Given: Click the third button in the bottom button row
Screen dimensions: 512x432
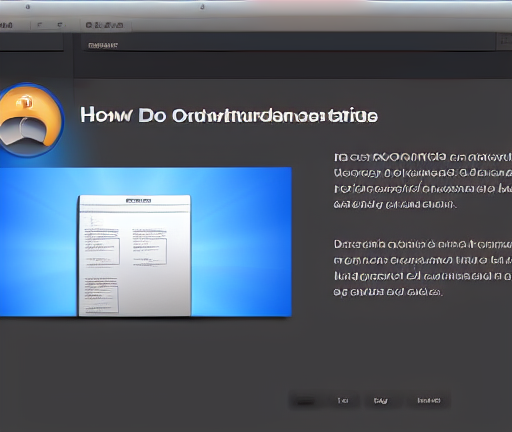Looking at the screenshot, I should click(381, 400).
